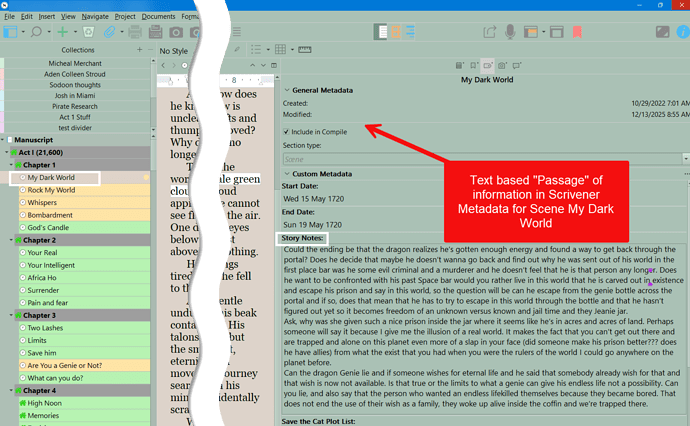Collapse the Chapter 1 folder
690x426 pixels.
tap(14, 164)
